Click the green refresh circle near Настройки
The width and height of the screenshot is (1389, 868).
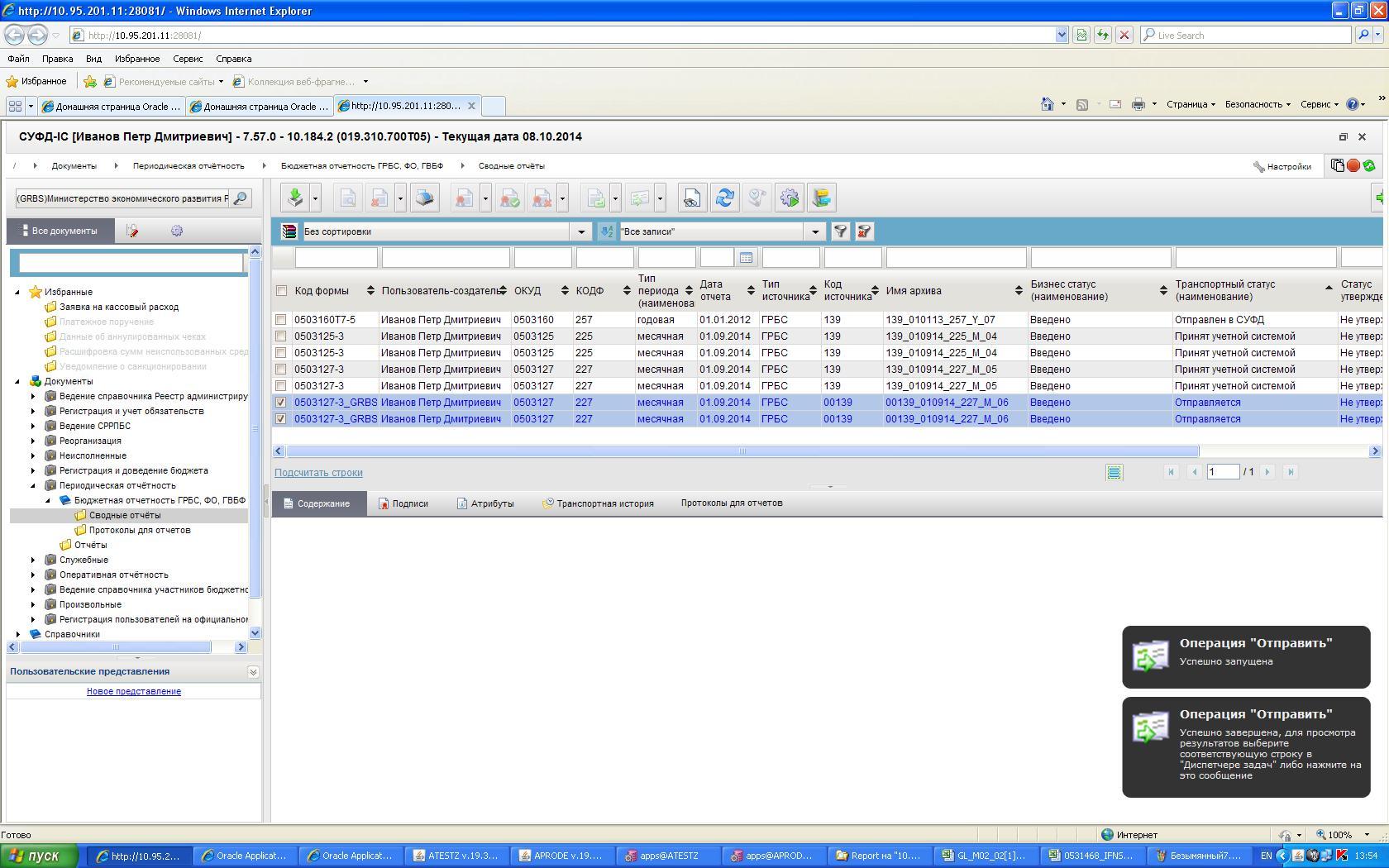click(x=1369, y=165)
